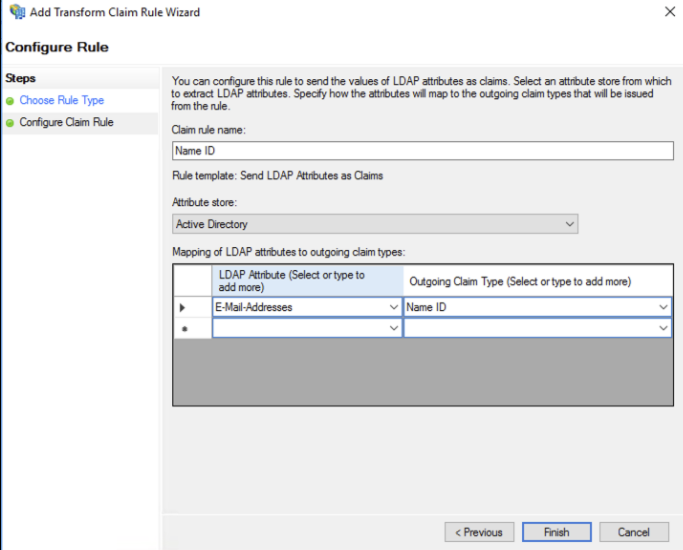Open the Choose Rule Type step
This screenshot has height=550, width=683.
[x=62, y=100]
